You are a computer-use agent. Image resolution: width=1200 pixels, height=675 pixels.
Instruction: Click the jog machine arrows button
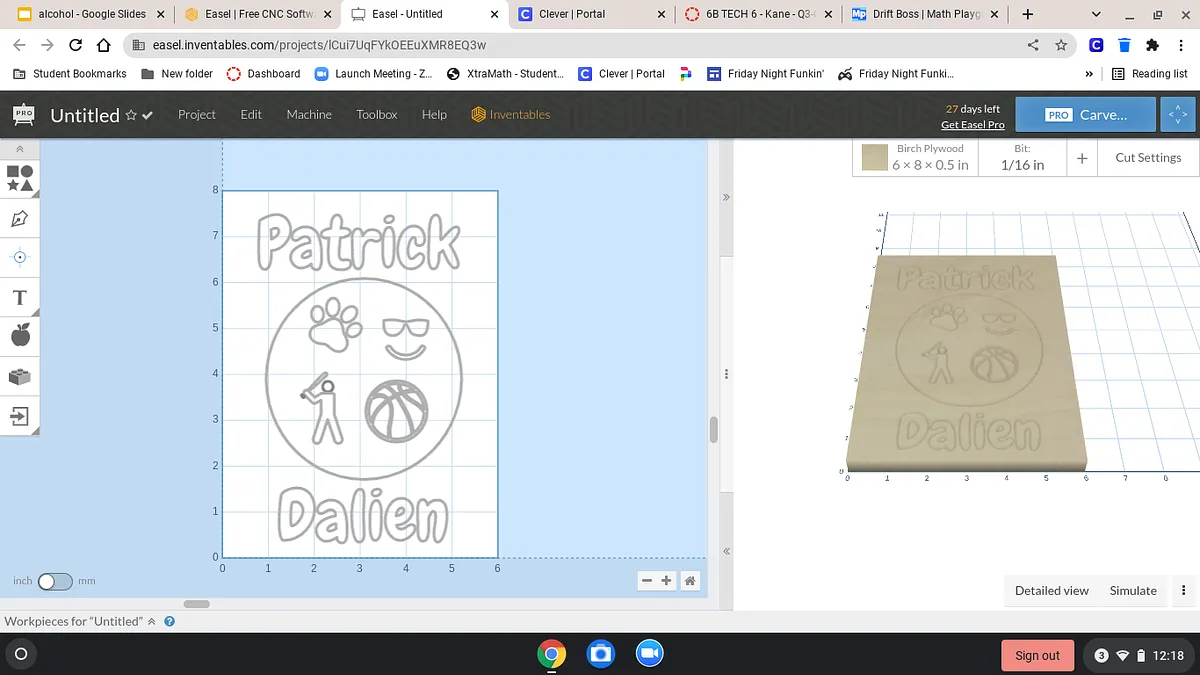[1177, 115]
